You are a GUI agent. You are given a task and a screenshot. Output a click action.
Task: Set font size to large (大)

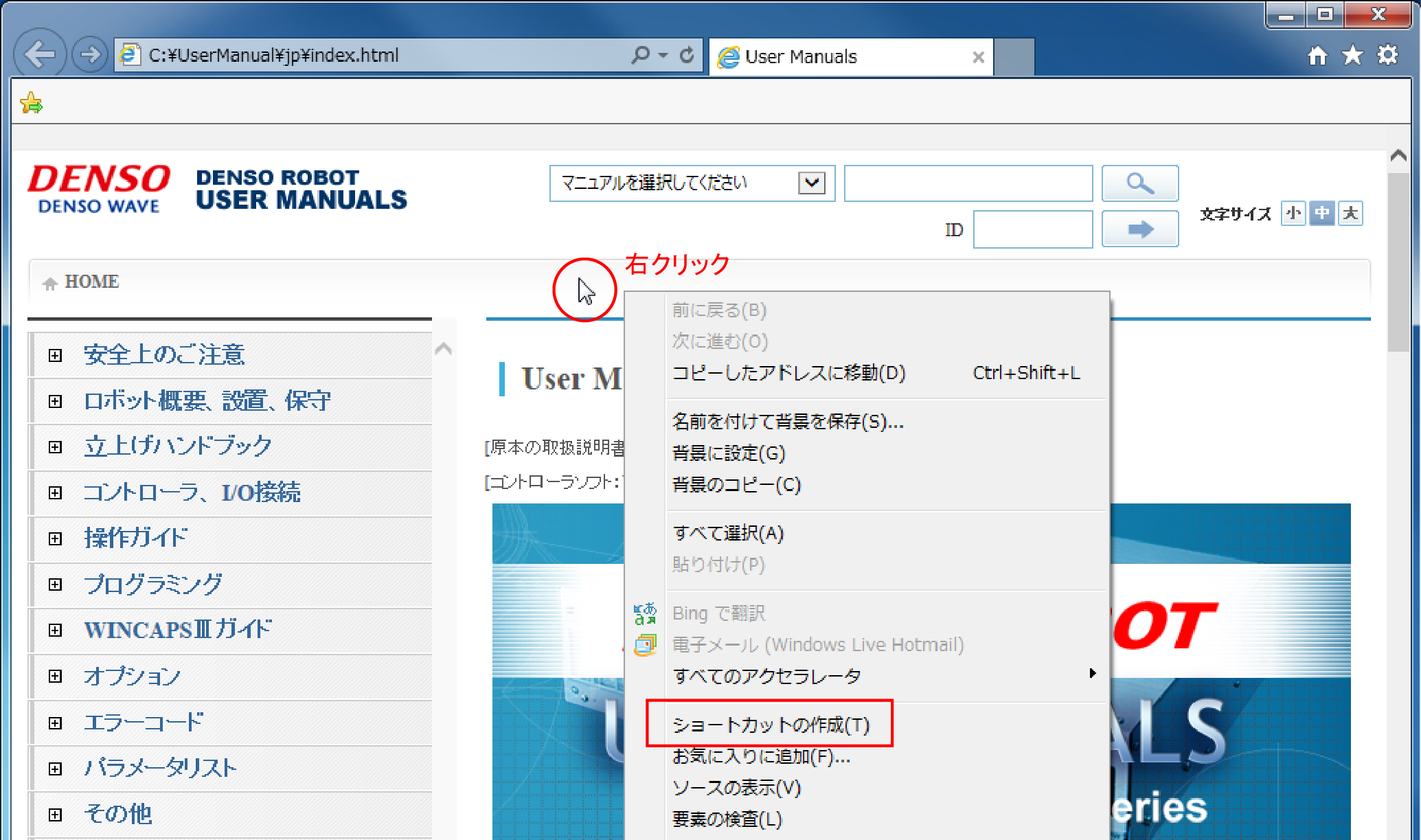click(x=1350, y=214)
